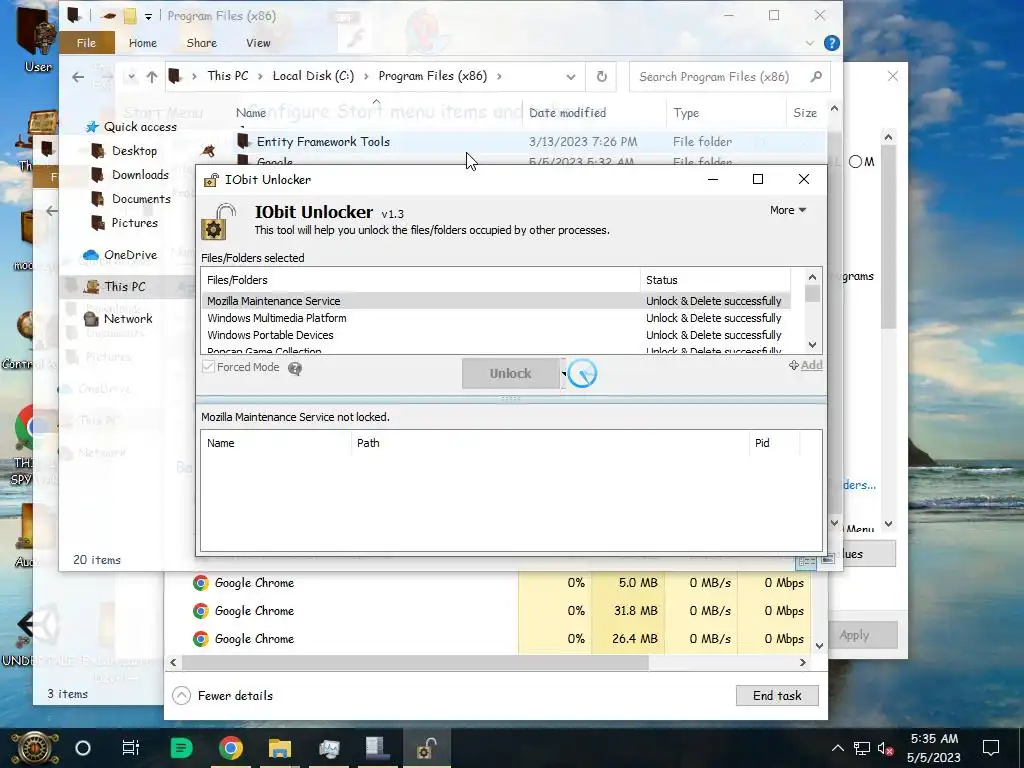Screen dimensions: 1024x768
Task: Click the search magnifier icon
Action: pyautogui.click(x=816, y=77)
